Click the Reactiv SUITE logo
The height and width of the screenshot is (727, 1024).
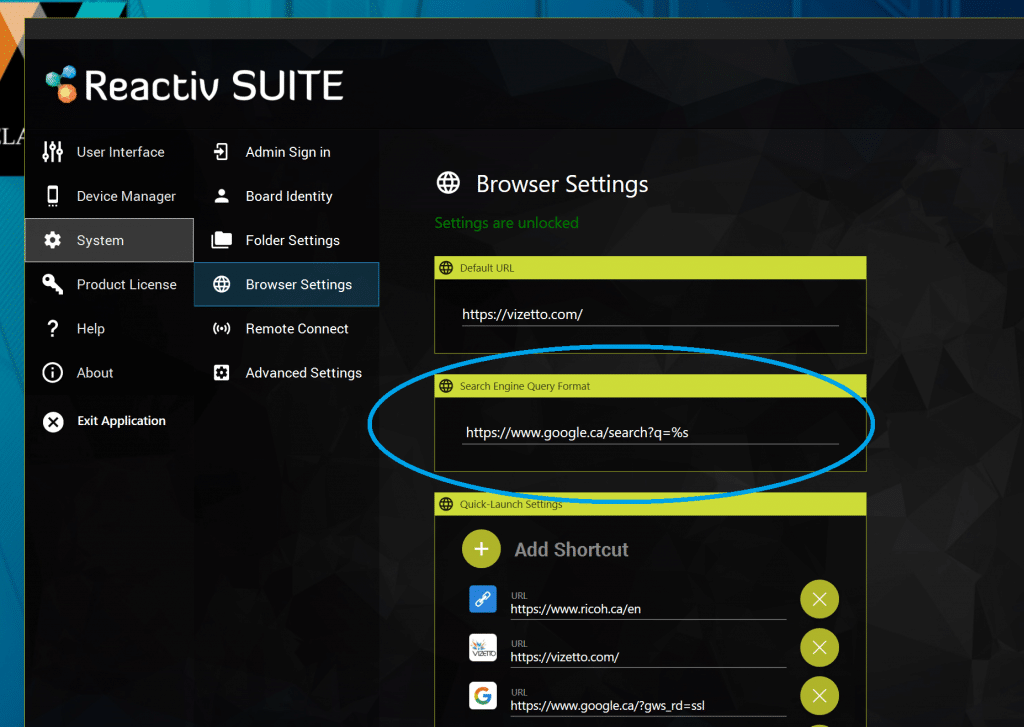coord(195,85)
